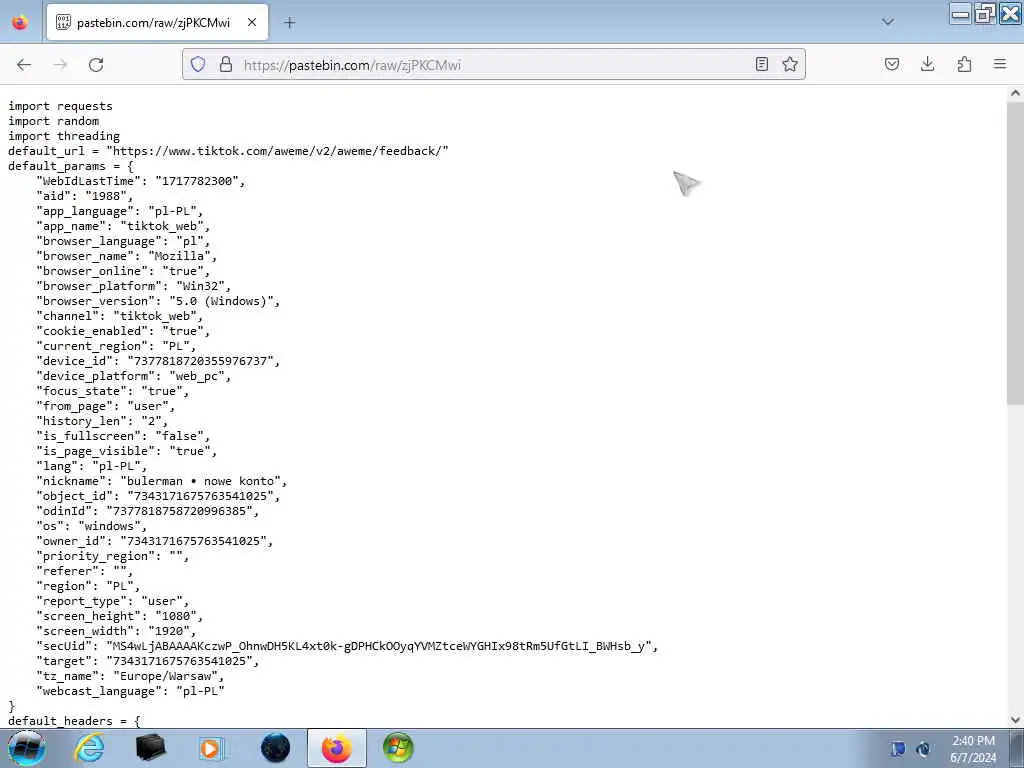
Task: Open the taskbar clock showing 2:40 PM
Action: coord(973,749)
